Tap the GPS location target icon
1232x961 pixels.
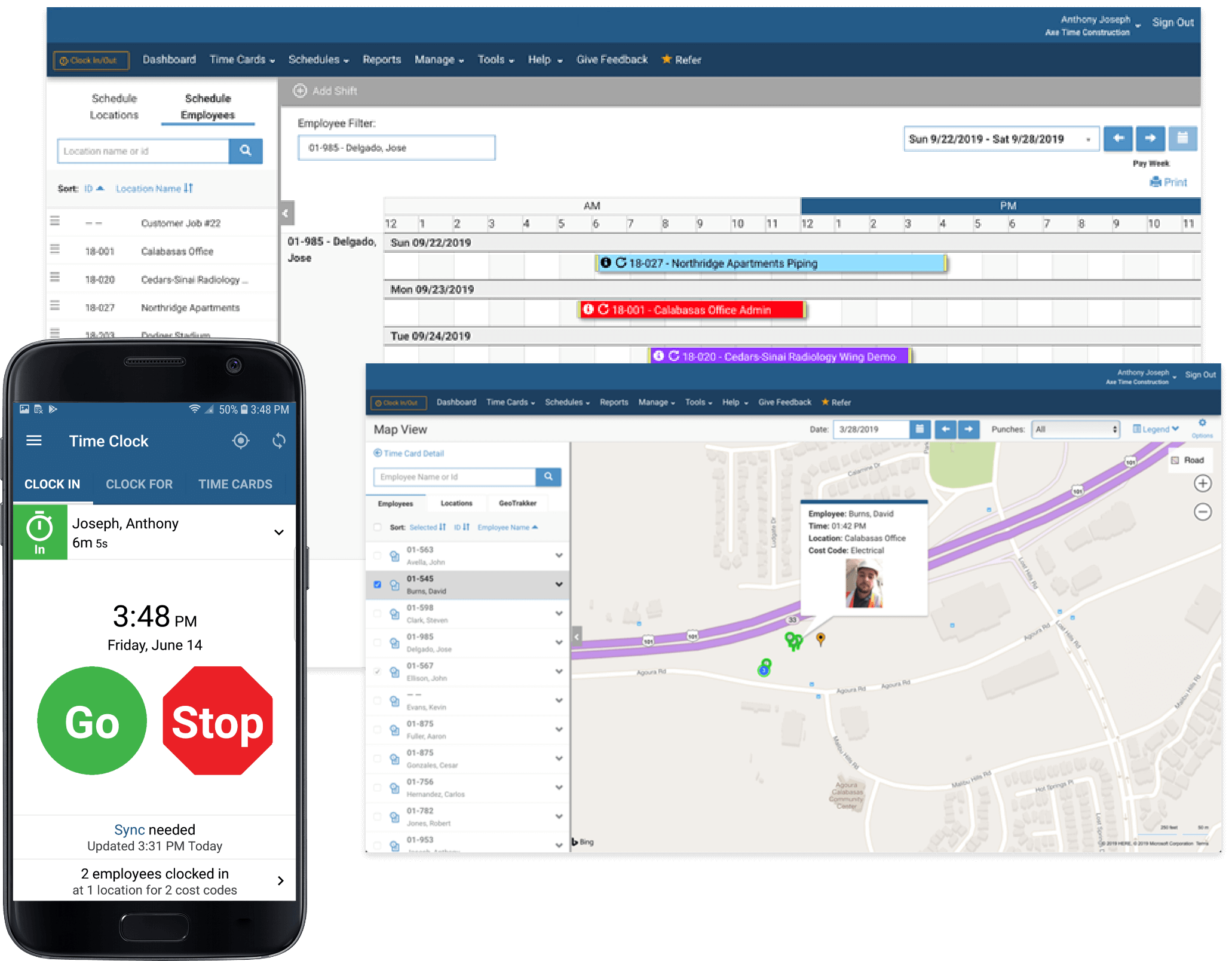241,441
